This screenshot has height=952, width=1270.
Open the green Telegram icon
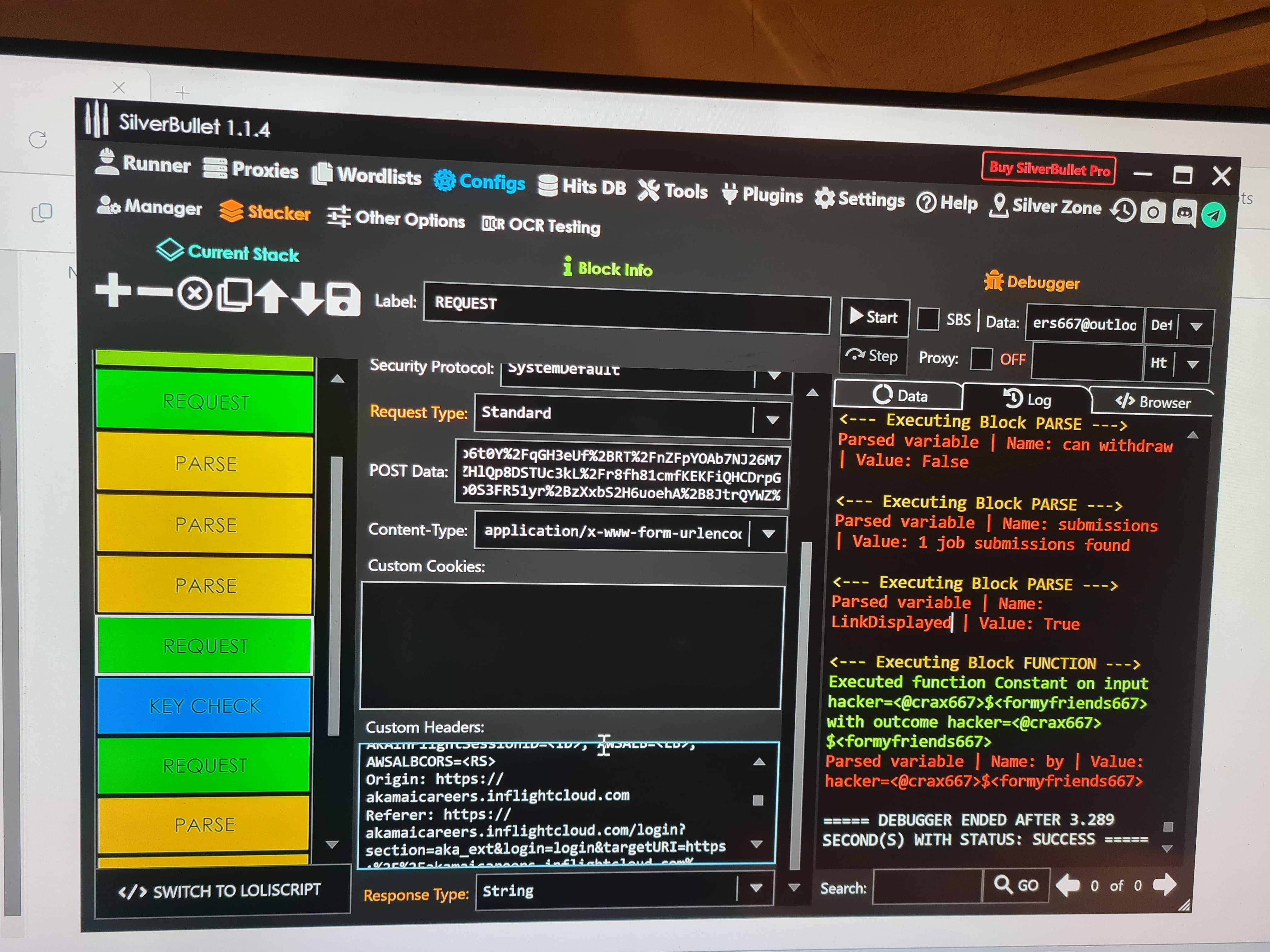point(1213,215)
